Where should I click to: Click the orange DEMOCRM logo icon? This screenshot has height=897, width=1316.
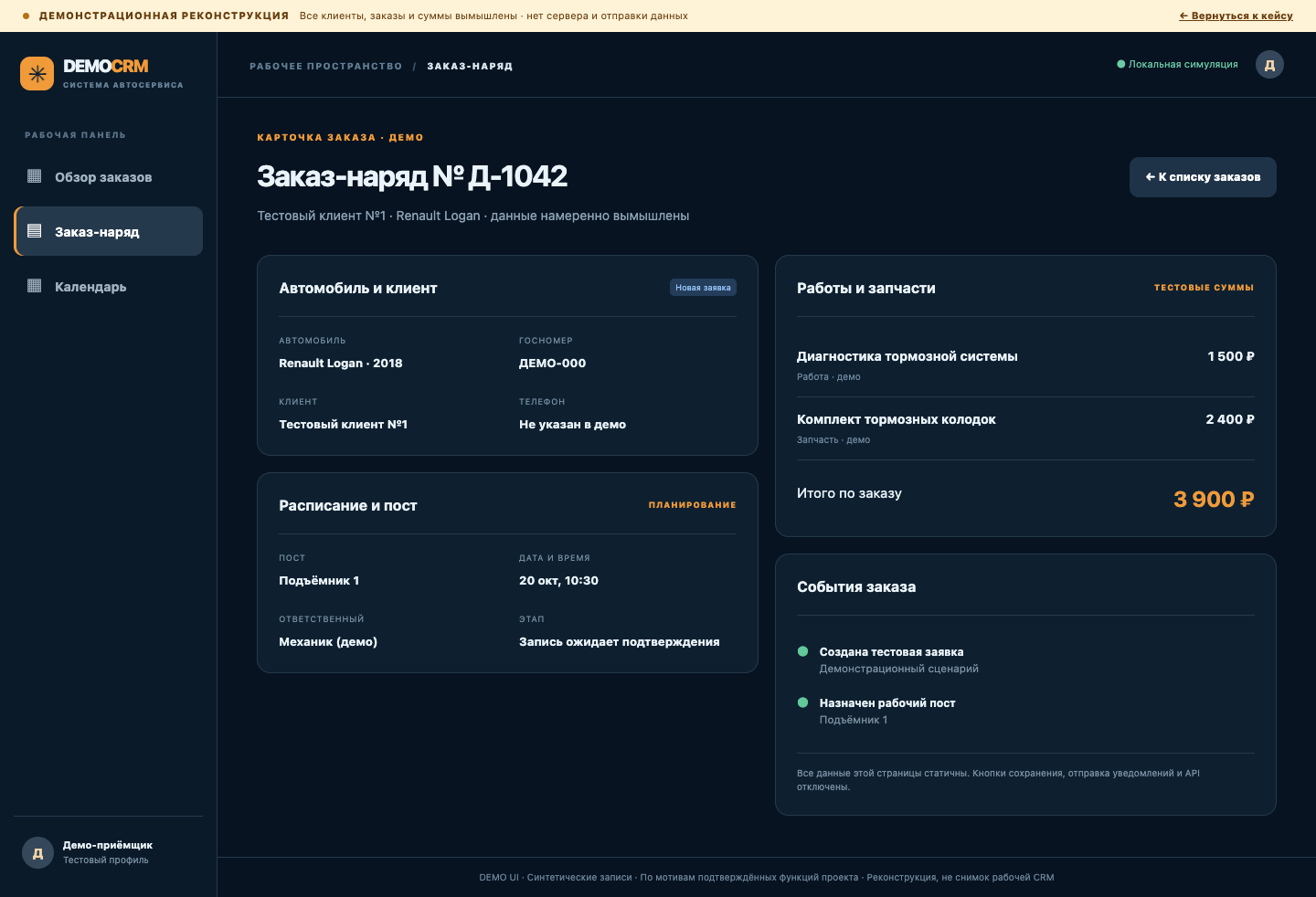(37, 74)
